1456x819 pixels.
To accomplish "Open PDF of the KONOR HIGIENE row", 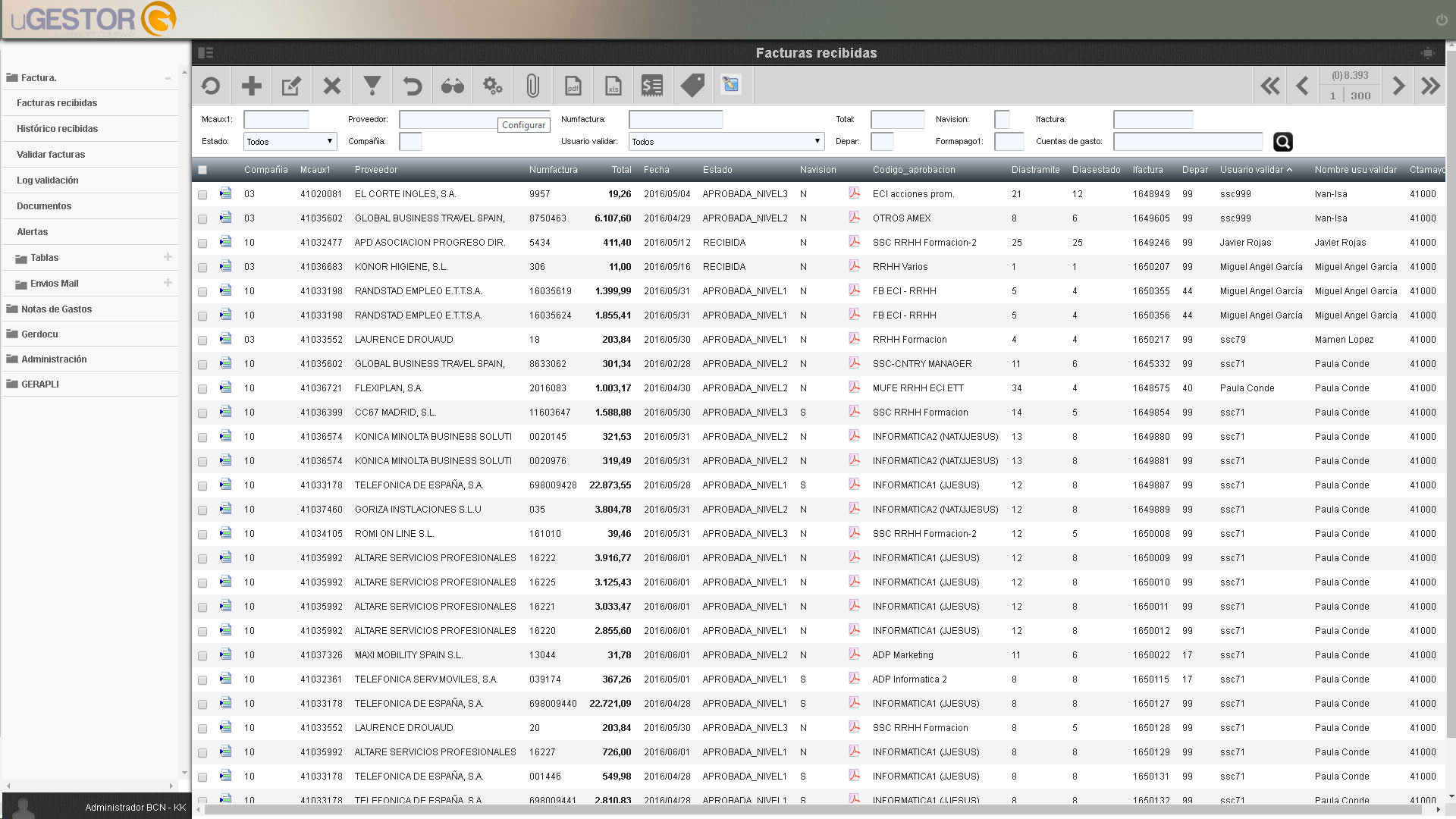I will (854, 266).
